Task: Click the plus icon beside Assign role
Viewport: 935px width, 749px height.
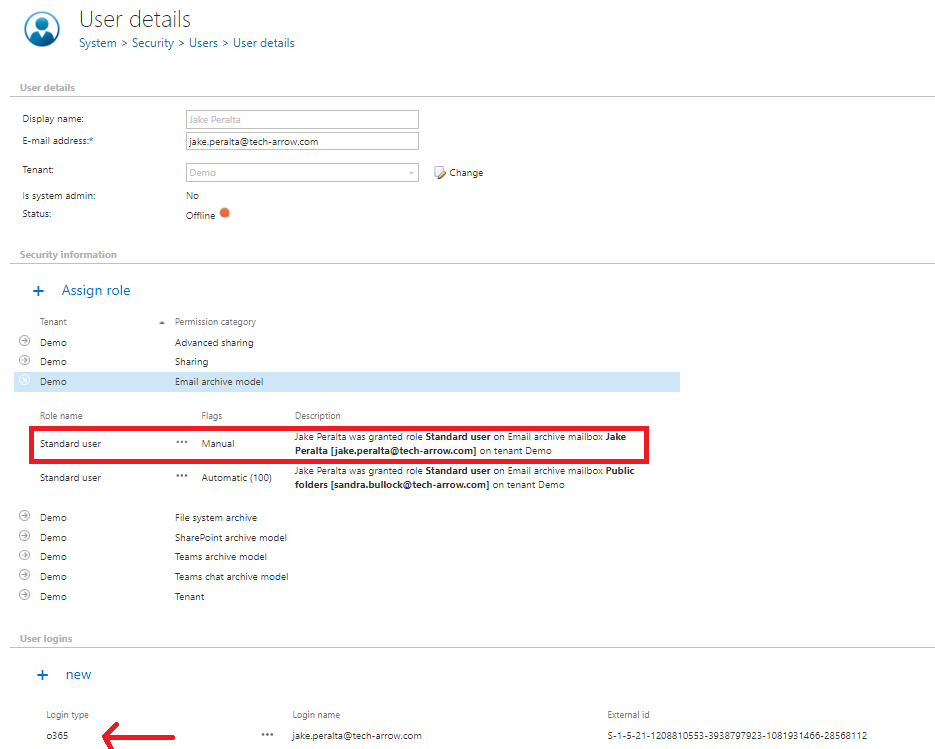Action: 39,290
